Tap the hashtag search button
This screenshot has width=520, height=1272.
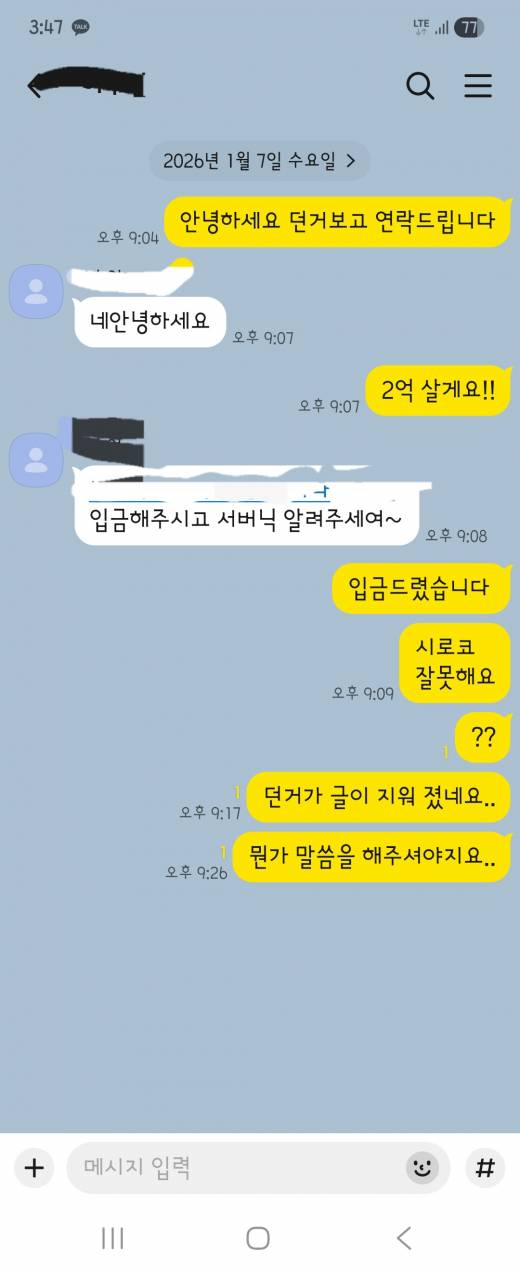point(485,1167)
